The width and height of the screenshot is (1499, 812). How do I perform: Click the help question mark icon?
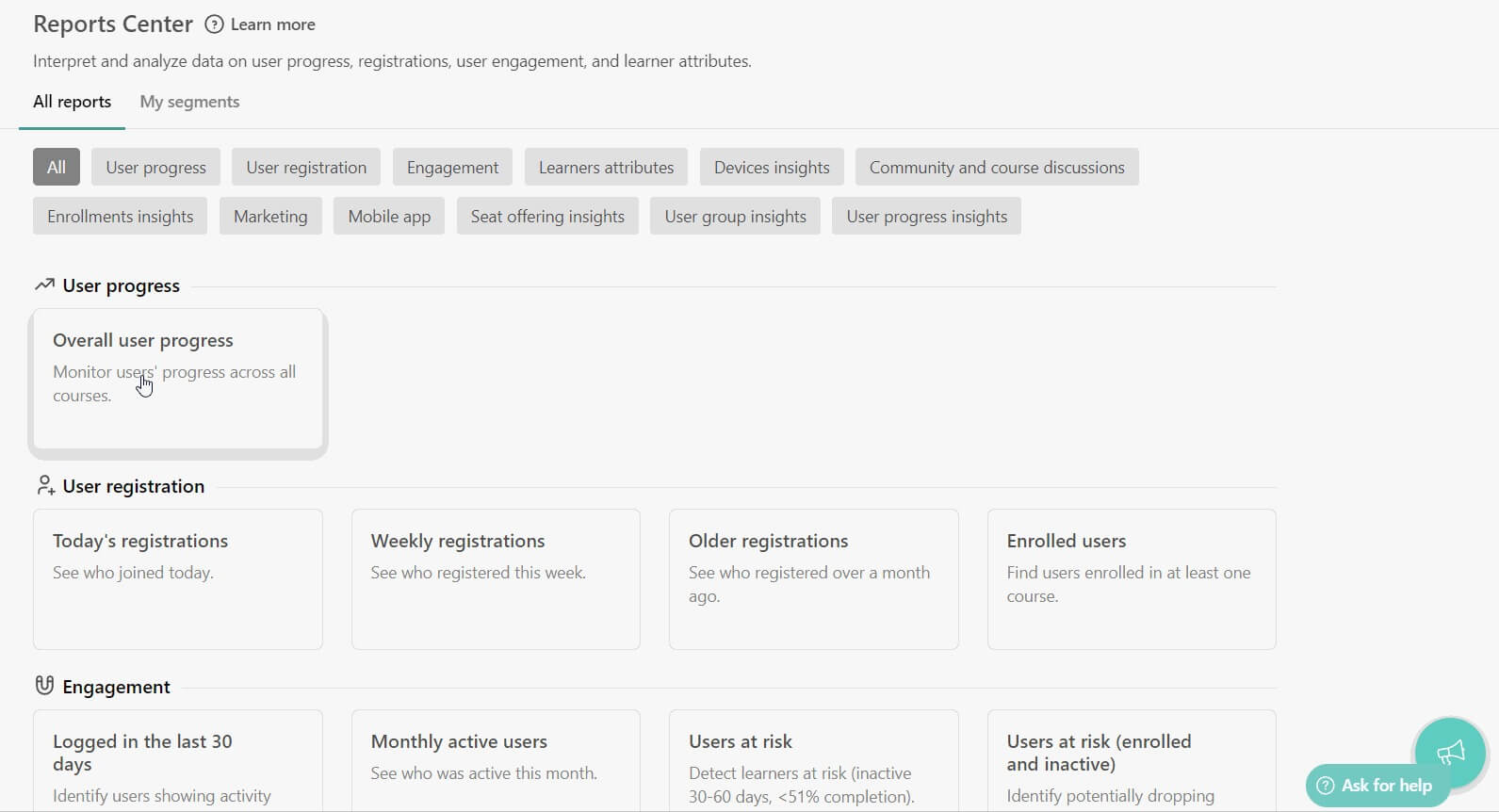point(215,24)
